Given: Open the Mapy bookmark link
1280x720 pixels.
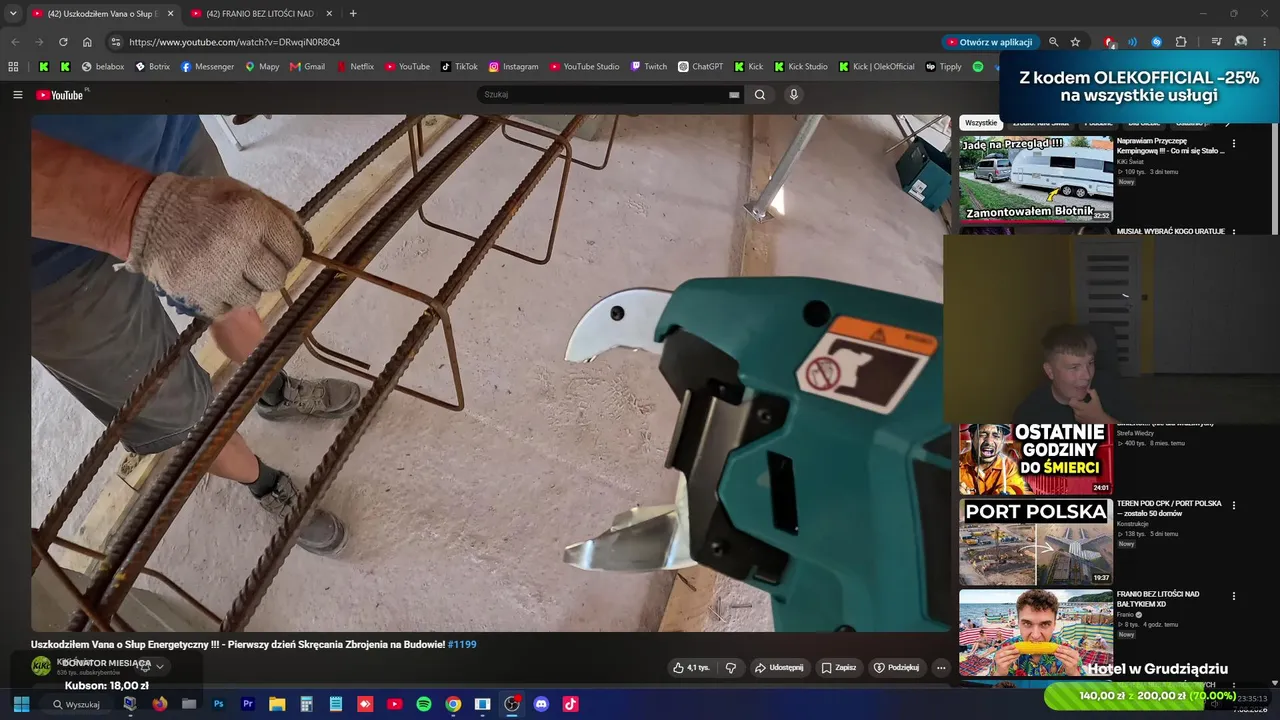Looking at the screenshot, I should coord(262,67).
